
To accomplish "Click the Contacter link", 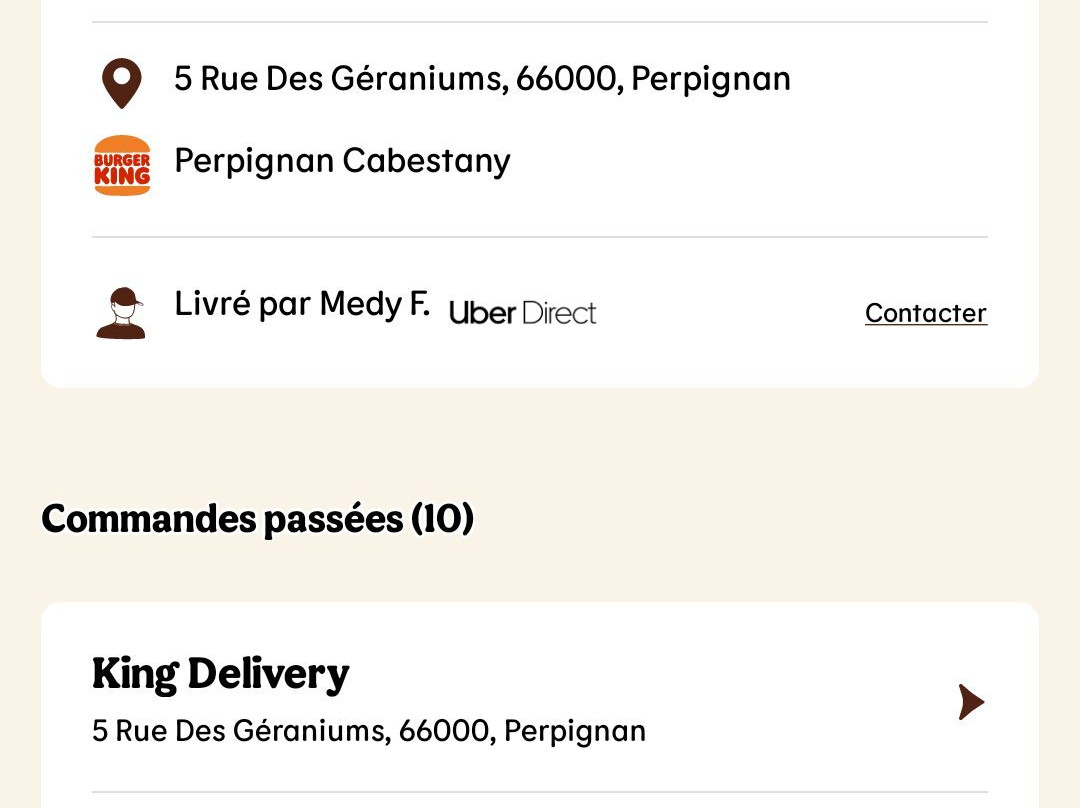I will coord(926,313).
